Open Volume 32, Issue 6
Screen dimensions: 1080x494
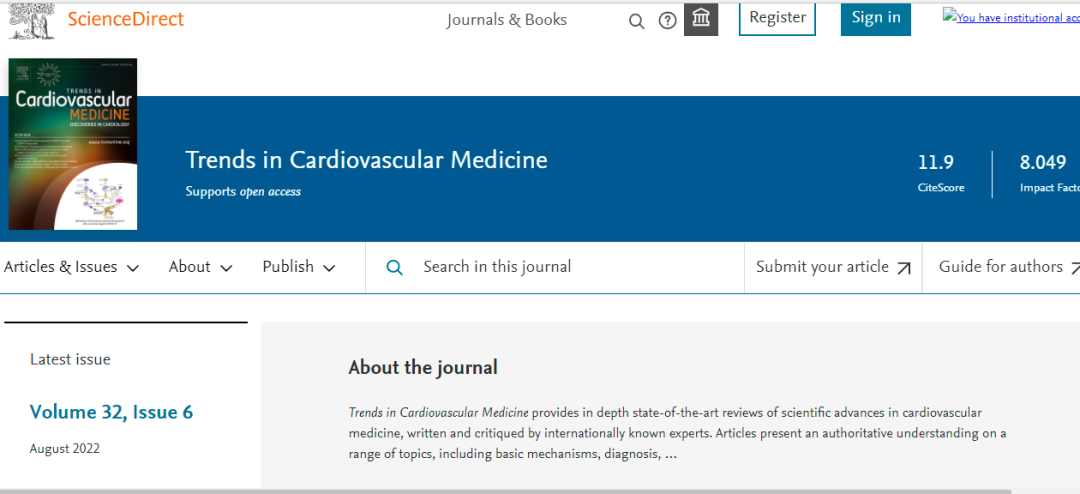[x=111, y=412]
